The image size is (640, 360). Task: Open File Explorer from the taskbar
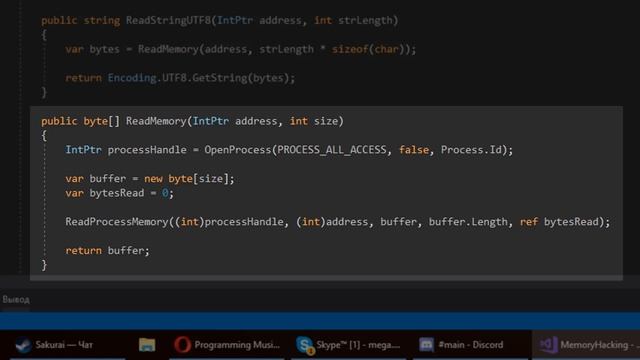pos(147,345)
